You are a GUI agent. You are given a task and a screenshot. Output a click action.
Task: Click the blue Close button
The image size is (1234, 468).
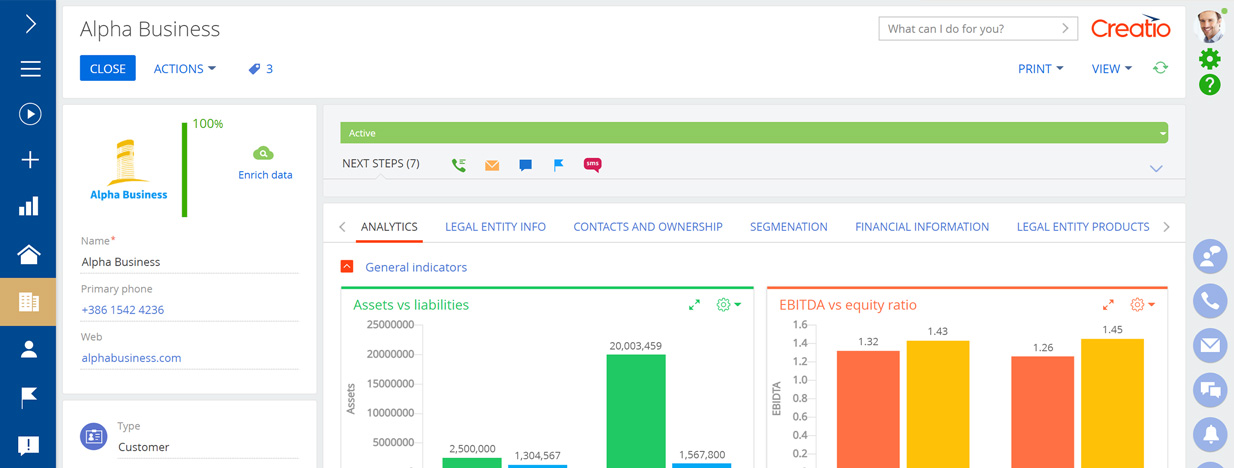(108, 69)
